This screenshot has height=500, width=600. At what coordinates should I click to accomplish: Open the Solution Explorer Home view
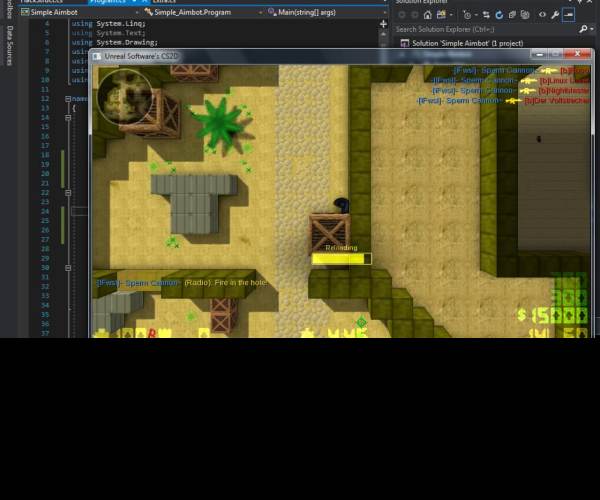428,15
